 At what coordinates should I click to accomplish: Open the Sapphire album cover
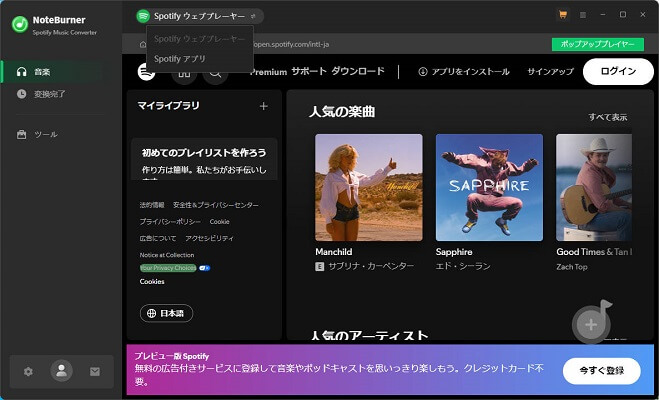489,187
